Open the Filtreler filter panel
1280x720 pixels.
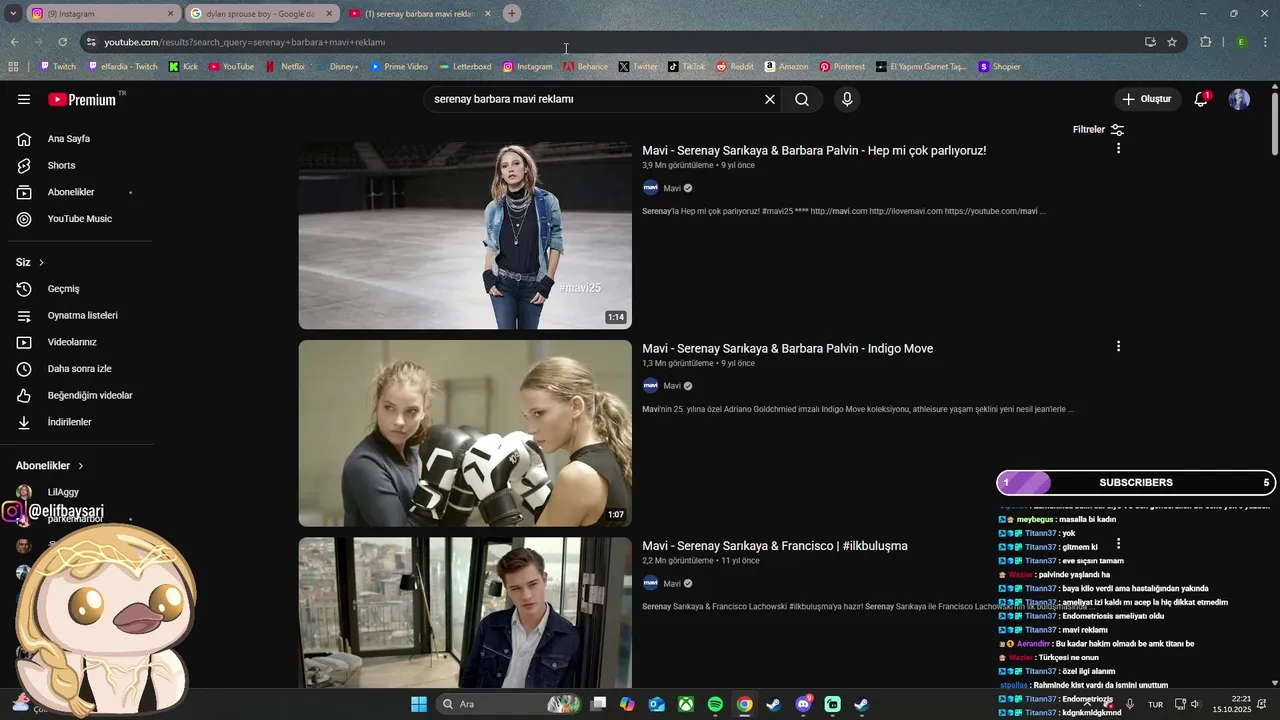tap(1098, 130)
